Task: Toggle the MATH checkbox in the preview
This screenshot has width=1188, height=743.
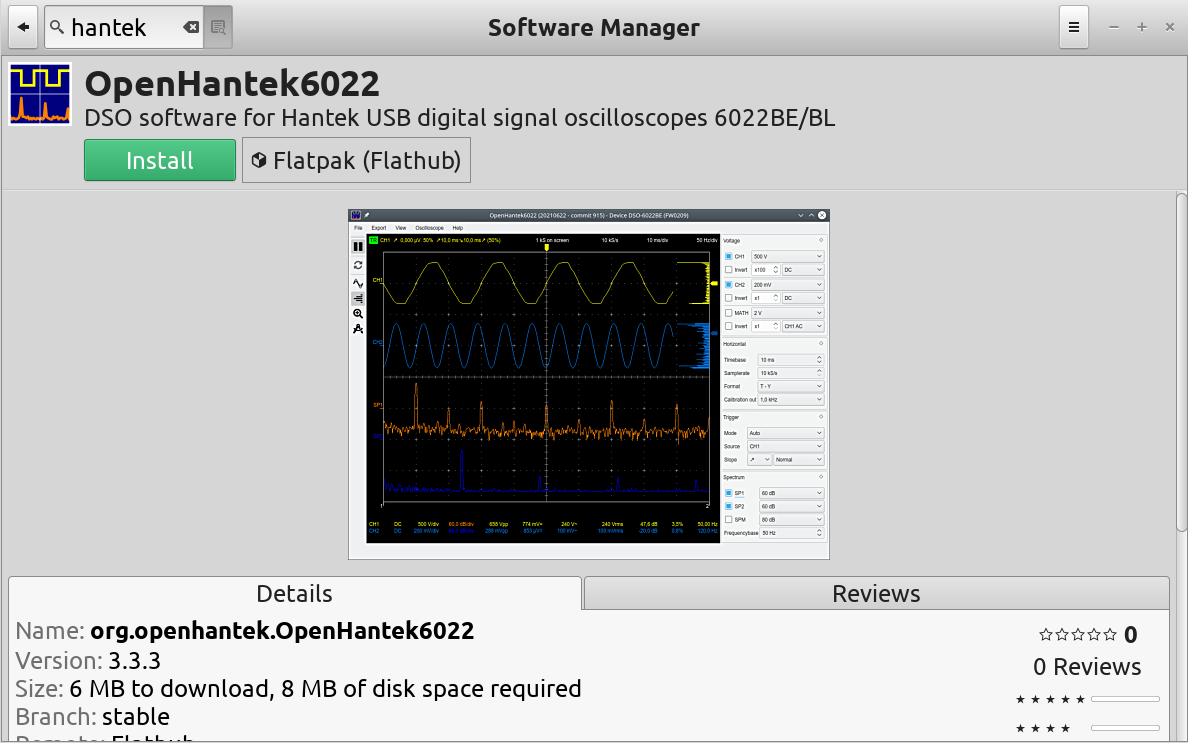Action: pyautogui.click(x=728, y=313)
